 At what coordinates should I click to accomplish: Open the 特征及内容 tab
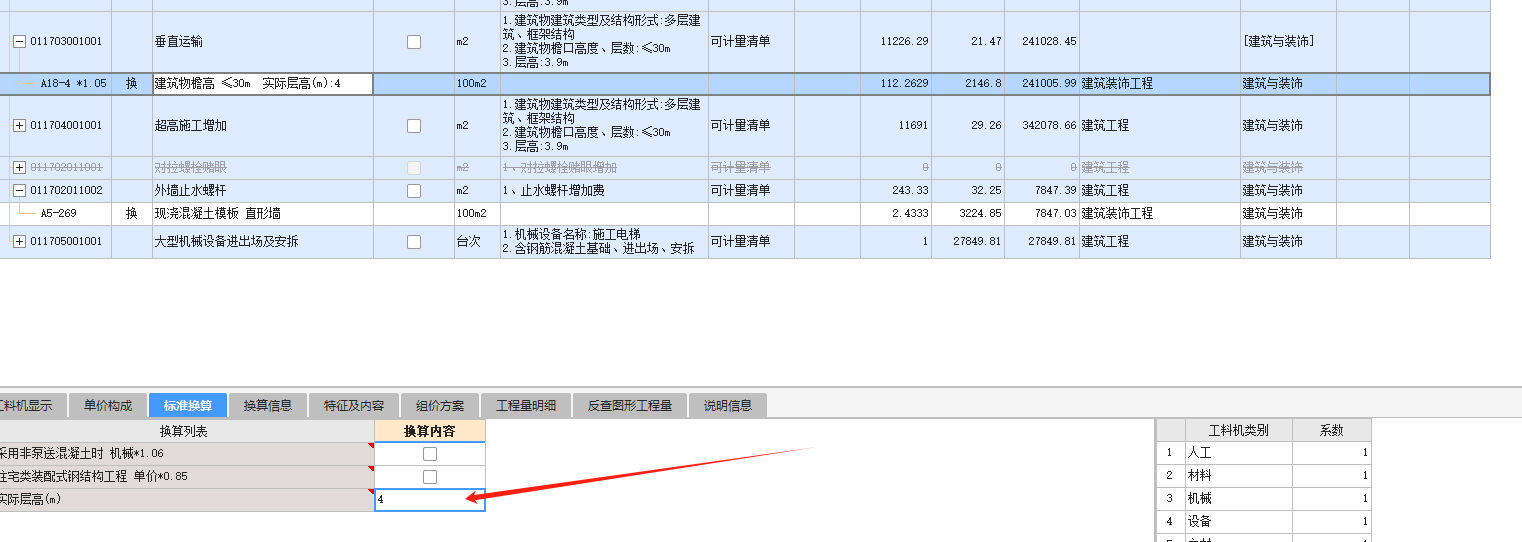point(354,405)
